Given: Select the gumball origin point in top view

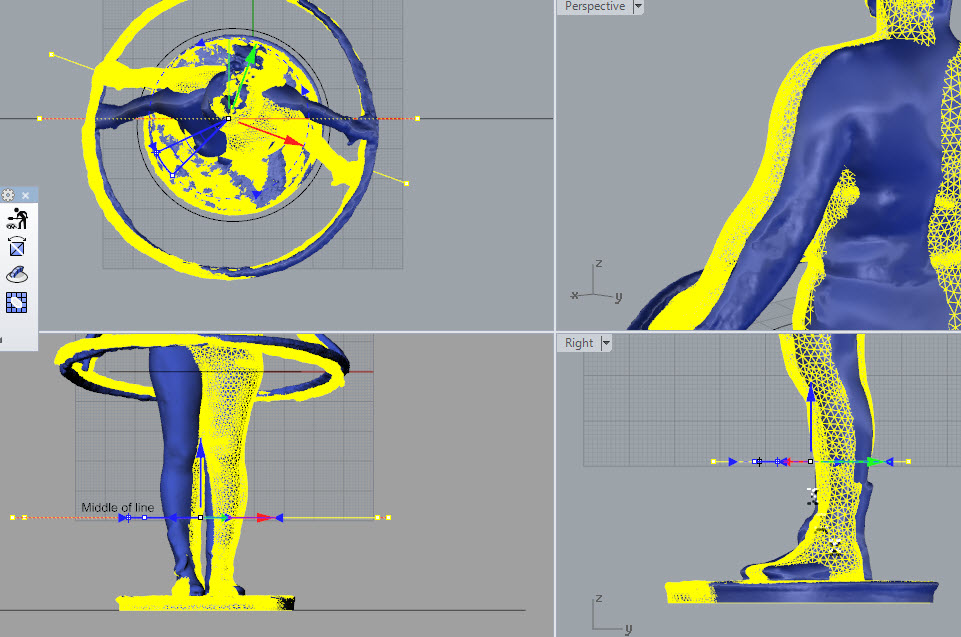Looking at the screenshot, I should (229, 118).
